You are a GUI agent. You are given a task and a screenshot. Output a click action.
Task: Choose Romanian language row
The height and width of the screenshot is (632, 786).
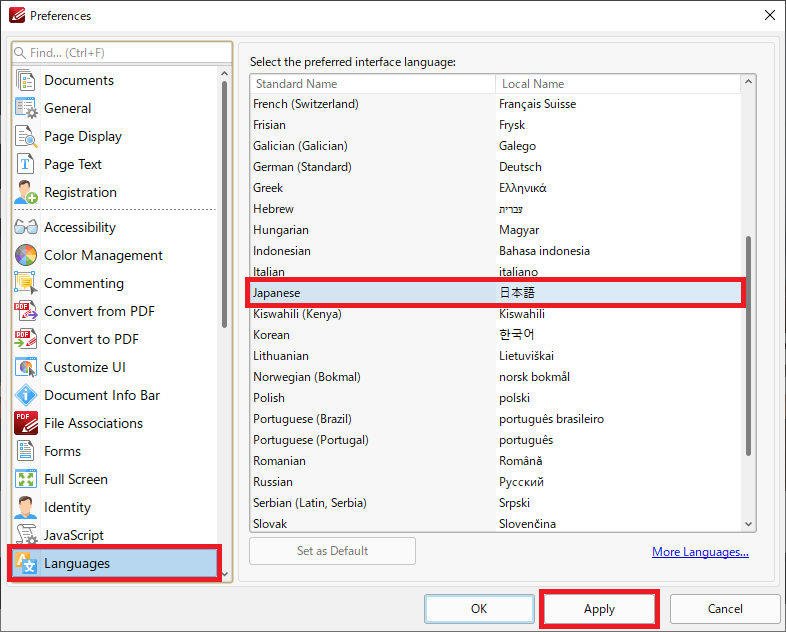point(495,461)
